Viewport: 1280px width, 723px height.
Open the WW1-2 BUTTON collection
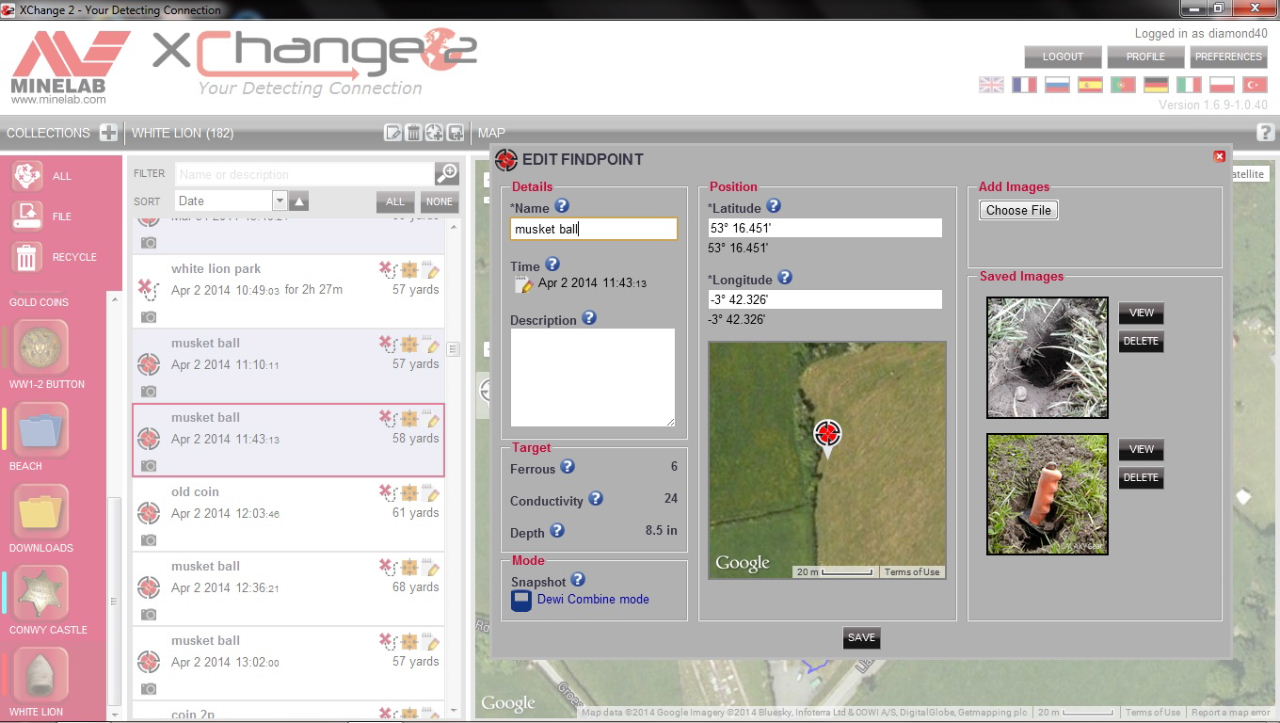(41, 347)
